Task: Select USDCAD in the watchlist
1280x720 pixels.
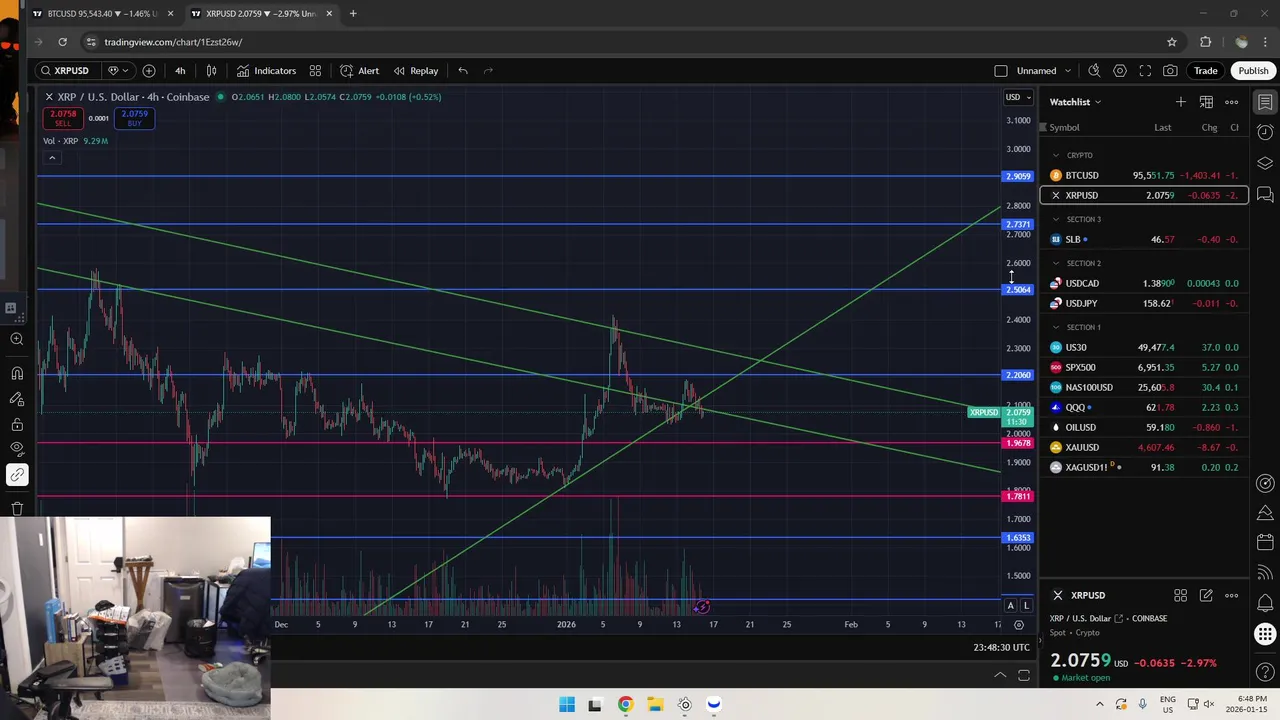Action: point(1144,283)
